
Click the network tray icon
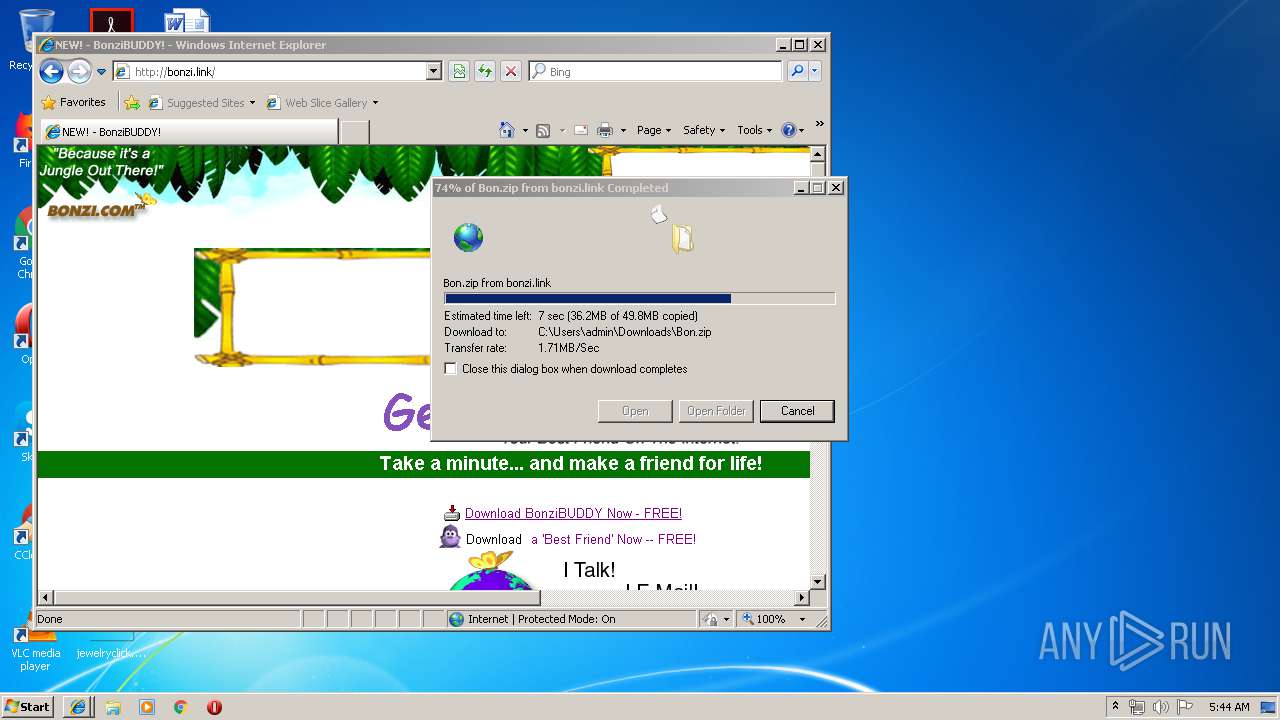click(1137, 707)
